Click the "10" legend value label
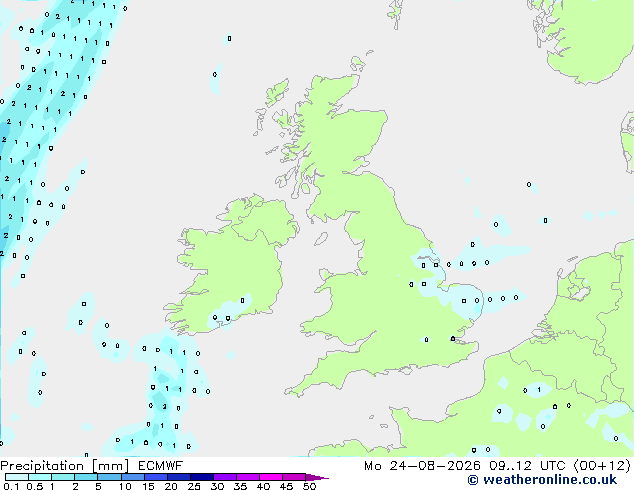The height and width of the screenshot is (490, 634). click(x=125, y=486)
